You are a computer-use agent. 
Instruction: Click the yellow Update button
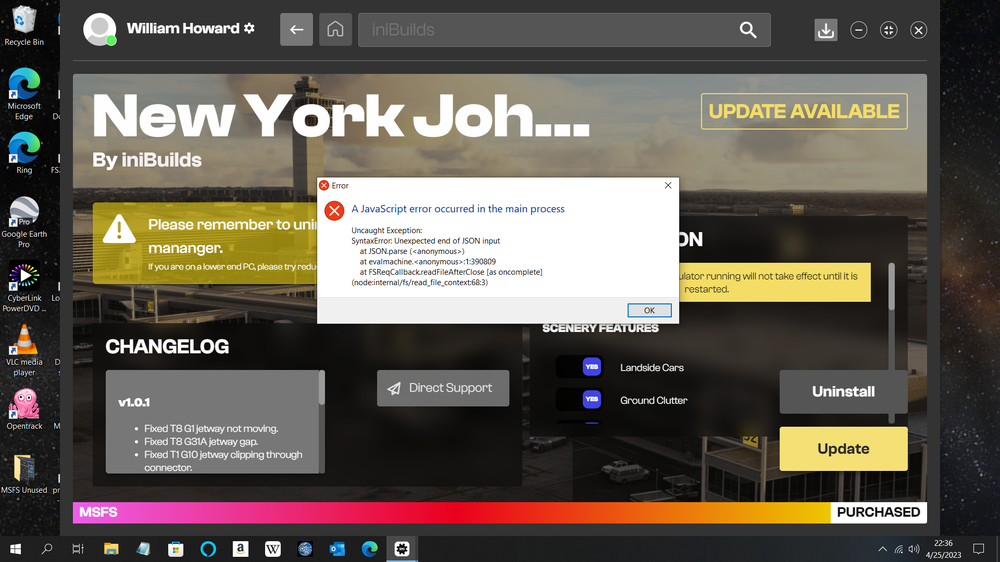(x=843, y=449)
